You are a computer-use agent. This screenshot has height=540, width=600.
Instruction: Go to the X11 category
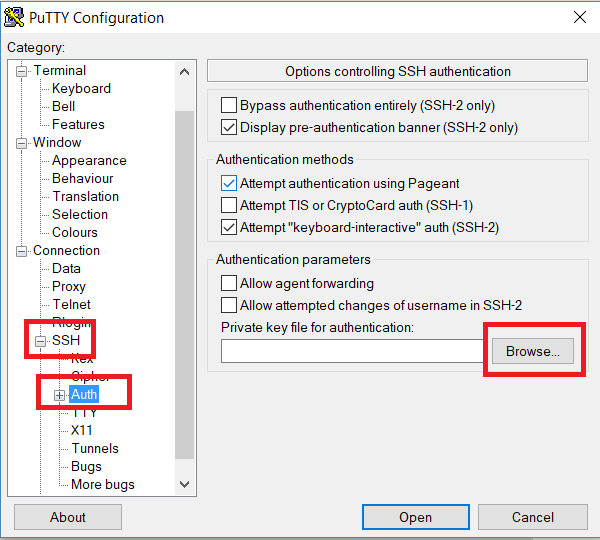(x=82, y=430)
